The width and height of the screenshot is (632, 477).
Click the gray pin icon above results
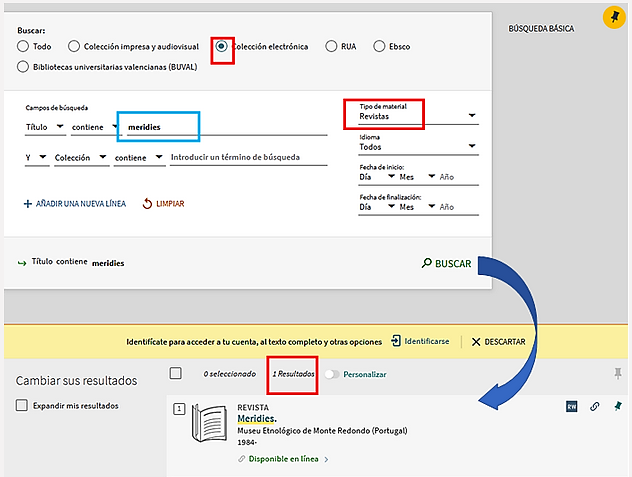pos(617,373)
